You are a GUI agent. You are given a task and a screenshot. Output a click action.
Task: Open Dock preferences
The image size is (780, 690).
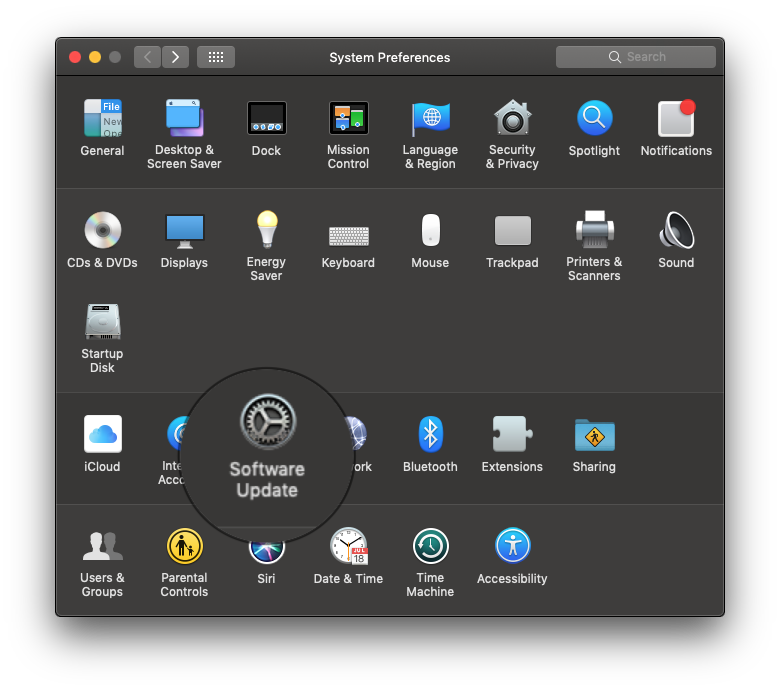coord(266,119)
